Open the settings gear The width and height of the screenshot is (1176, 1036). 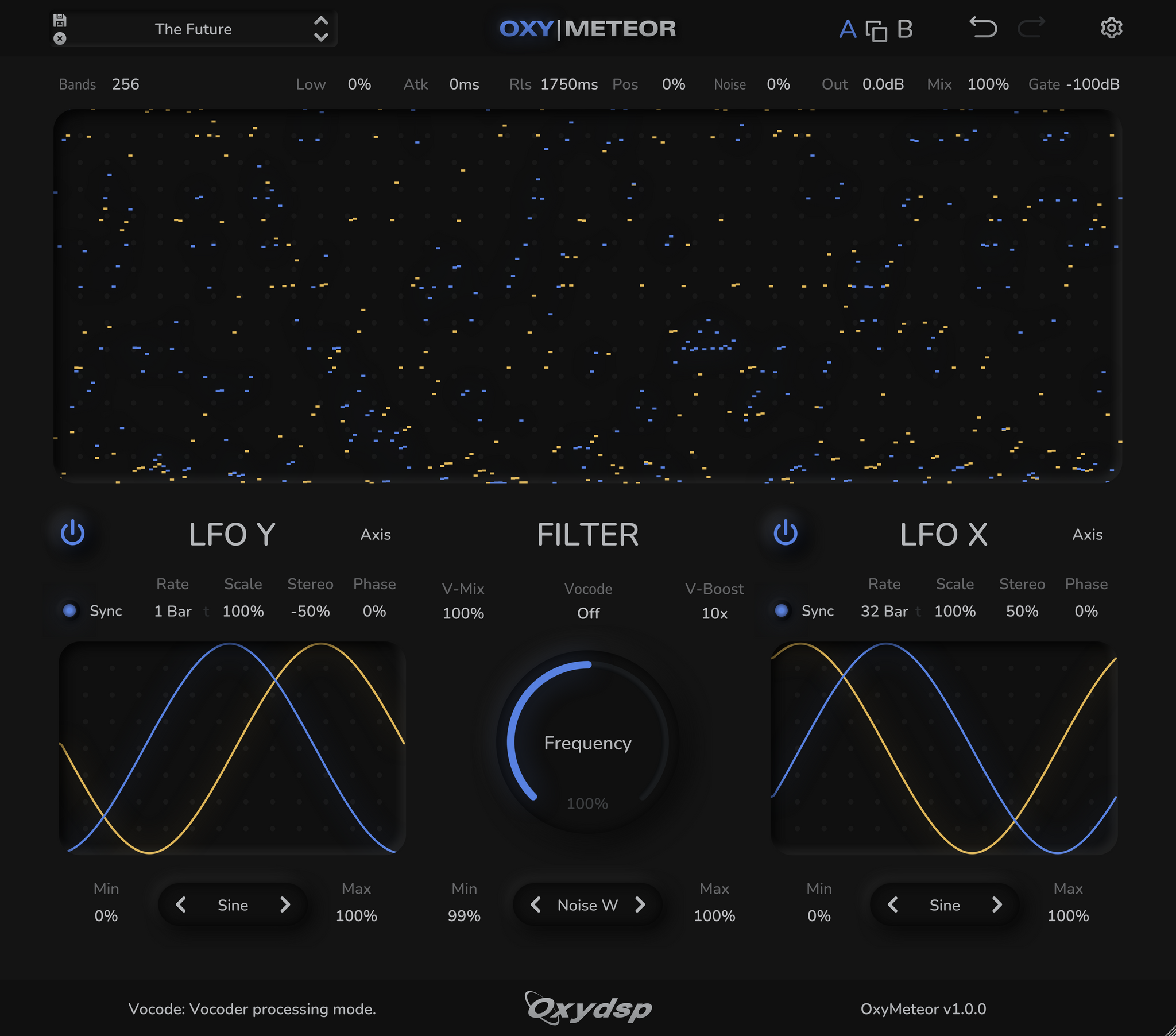[x=1112, y=28]
